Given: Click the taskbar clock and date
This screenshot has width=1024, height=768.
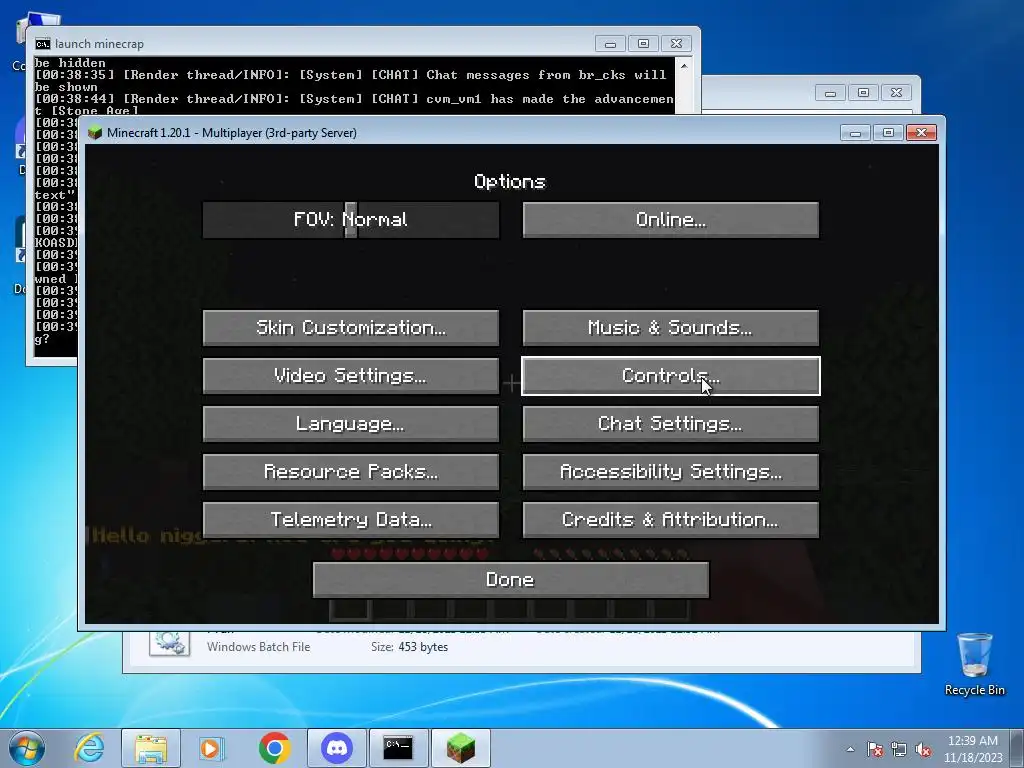Looking at the screenshot, I should pos(973,748).
